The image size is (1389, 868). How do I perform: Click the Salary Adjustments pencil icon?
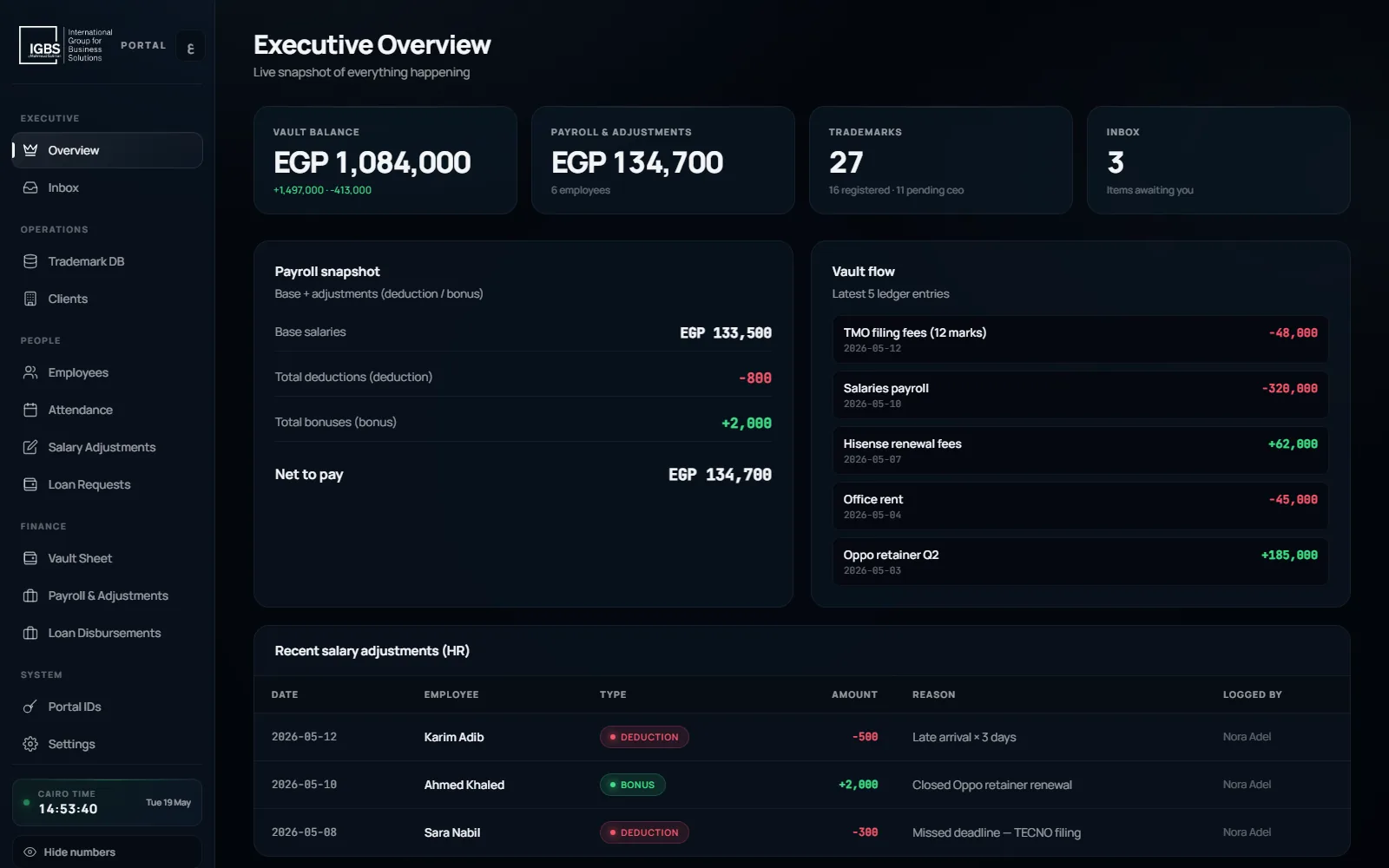[30, 447]
